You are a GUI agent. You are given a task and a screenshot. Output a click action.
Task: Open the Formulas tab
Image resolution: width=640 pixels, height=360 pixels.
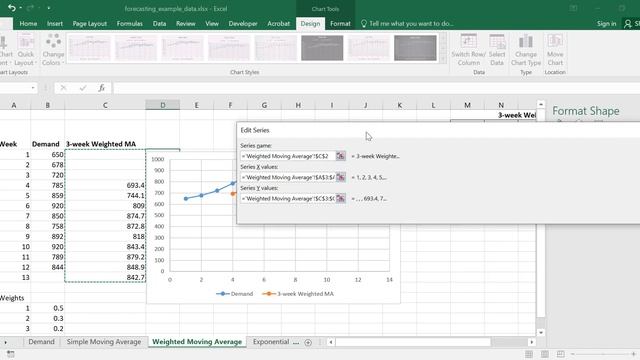coord(129,24)
